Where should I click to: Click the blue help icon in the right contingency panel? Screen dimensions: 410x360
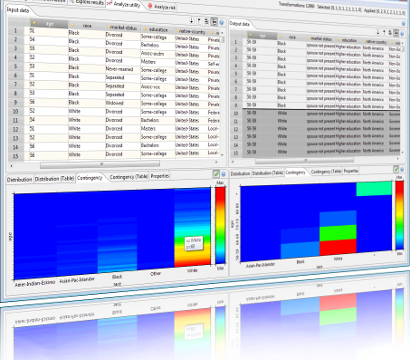[402, 169]
